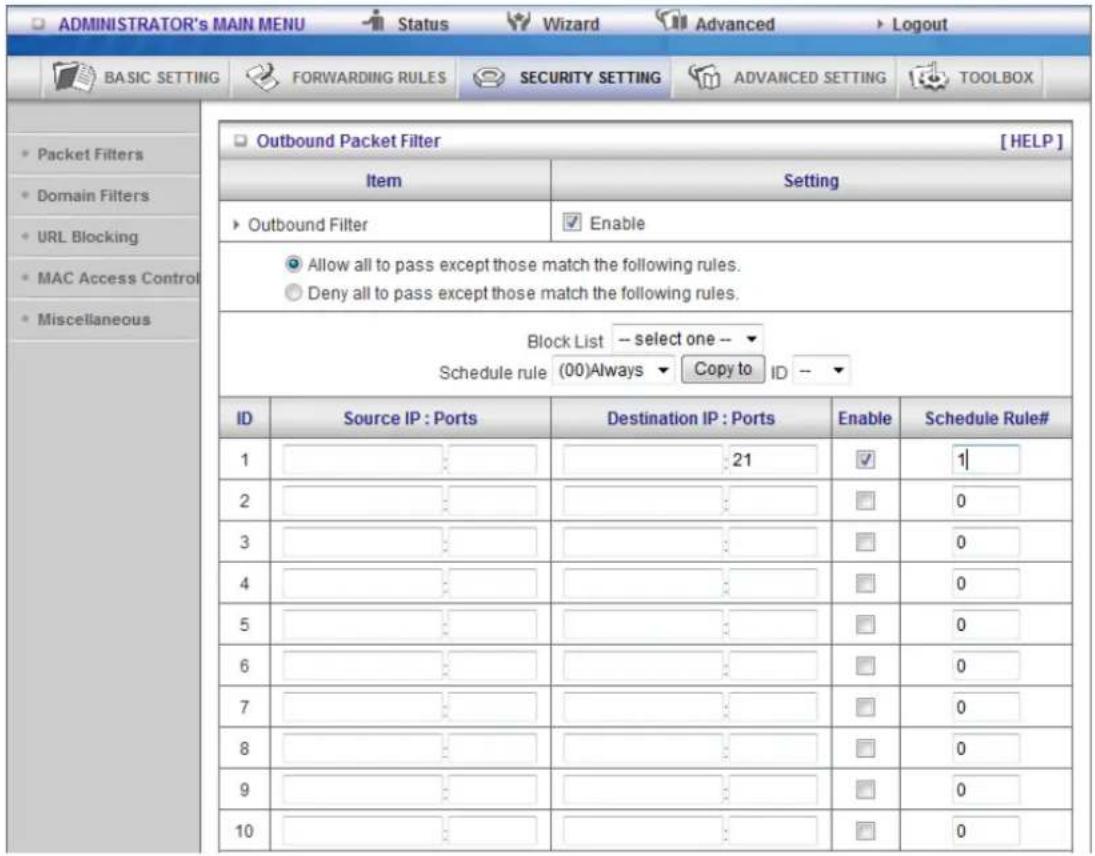Click the square icon beside Outbound Packet Filter title
1095x856 pixels.
coord(240,141)
